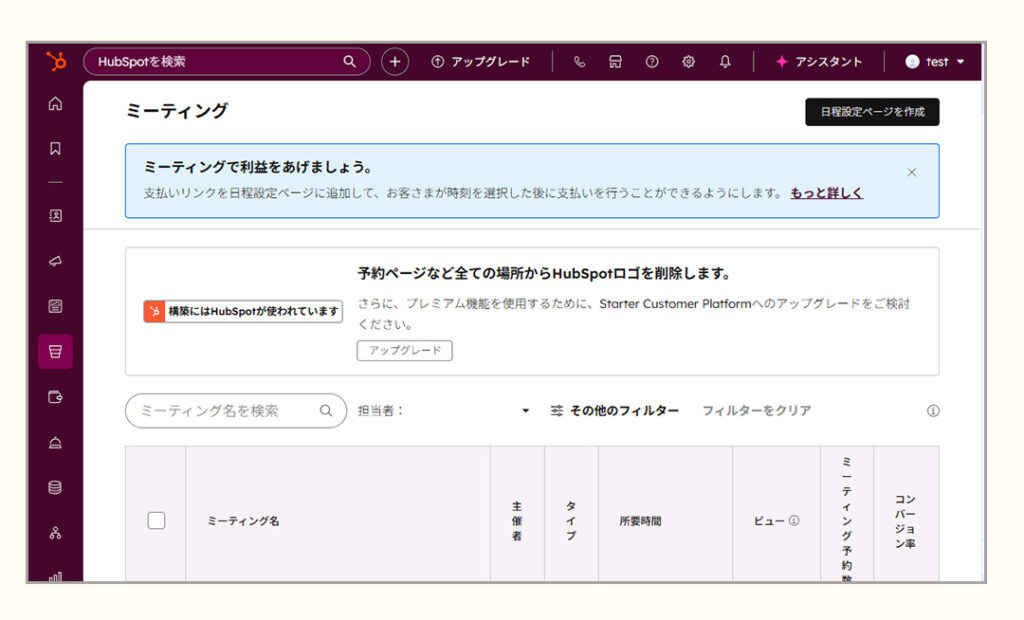Dismiss the ミーティングで利益 banner
This screenshot has width=1024, height=620.
point(911,172)
